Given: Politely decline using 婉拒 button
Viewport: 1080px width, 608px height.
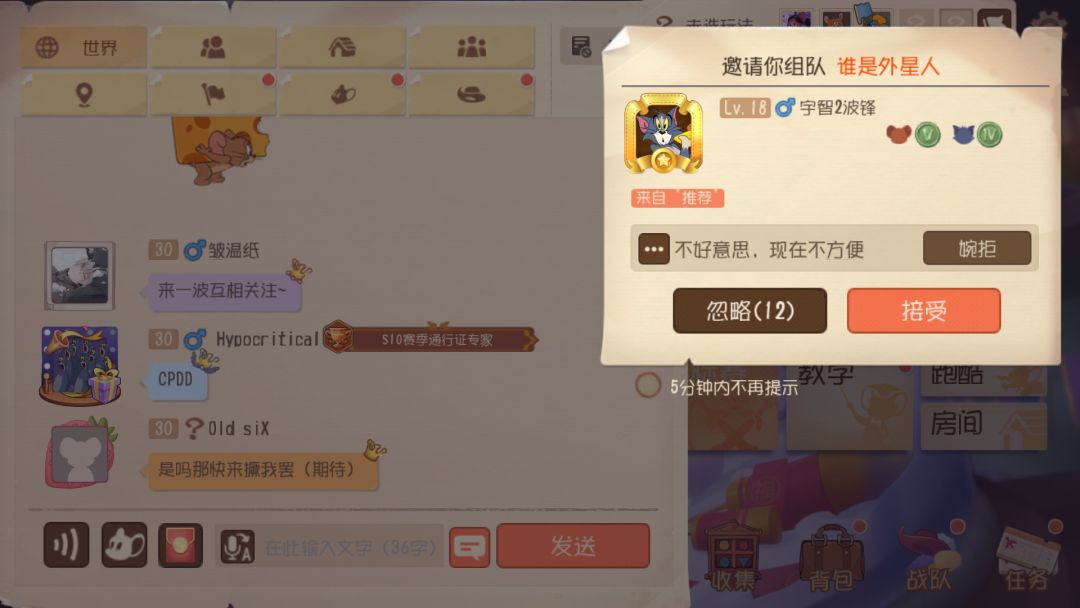Looking at the screenshot, I should pyautogui.click(x=977, y=248).
